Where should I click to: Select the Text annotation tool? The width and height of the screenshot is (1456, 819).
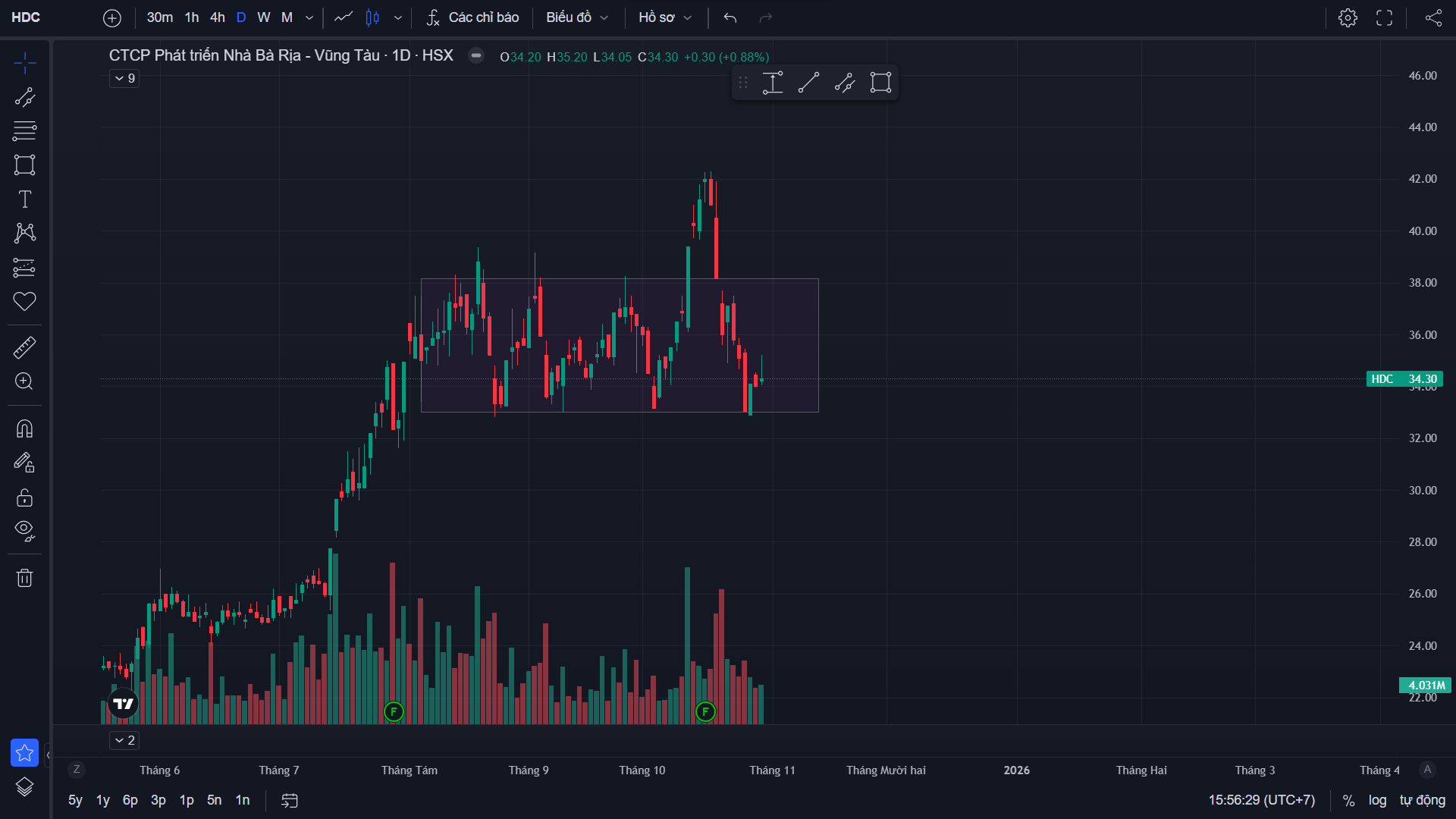tap(24, 199)
